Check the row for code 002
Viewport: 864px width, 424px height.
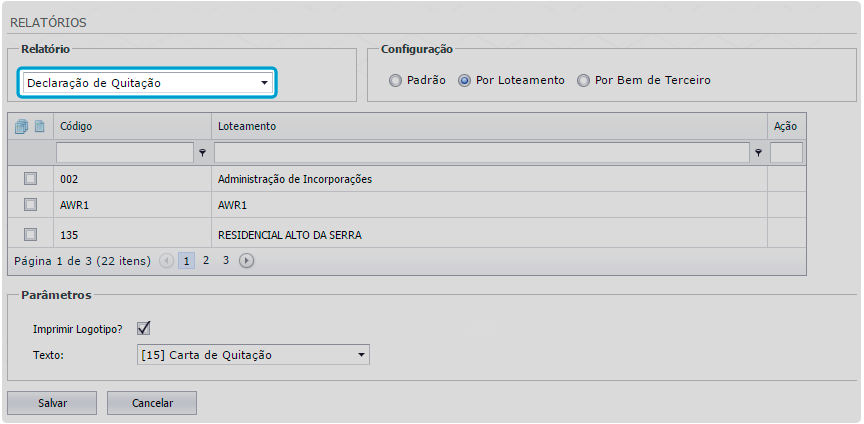(30, 179)
